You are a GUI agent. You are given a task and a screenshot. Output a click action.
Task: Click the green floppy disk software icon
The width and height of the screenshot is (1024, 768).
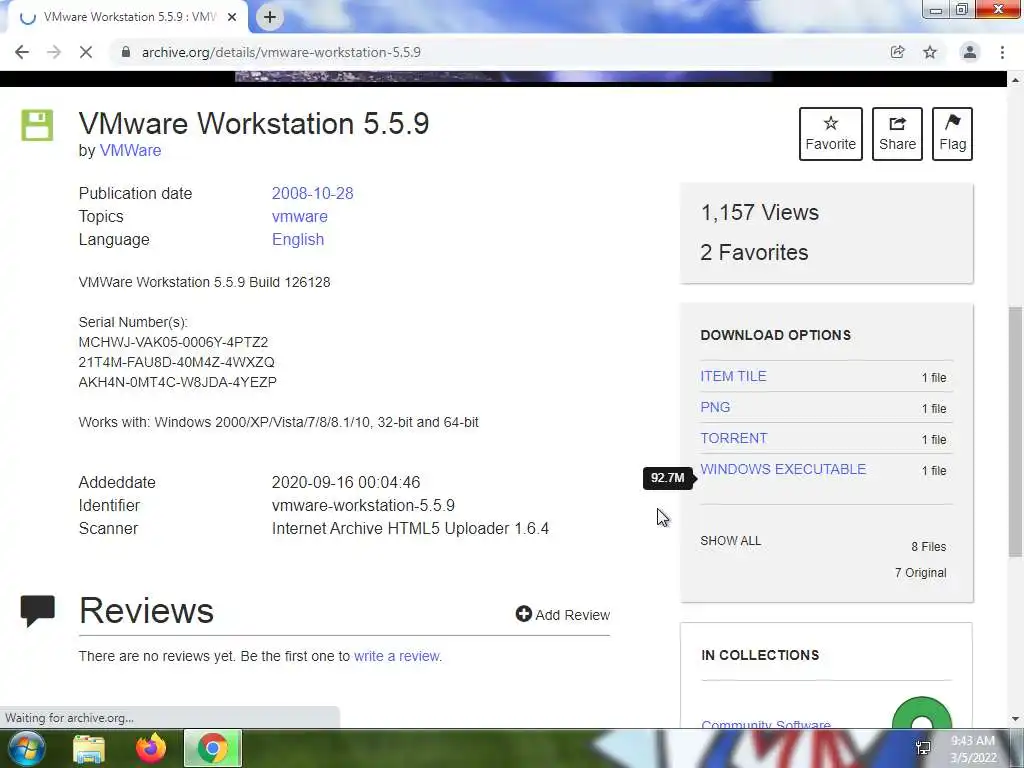click(x=37, y=125)
